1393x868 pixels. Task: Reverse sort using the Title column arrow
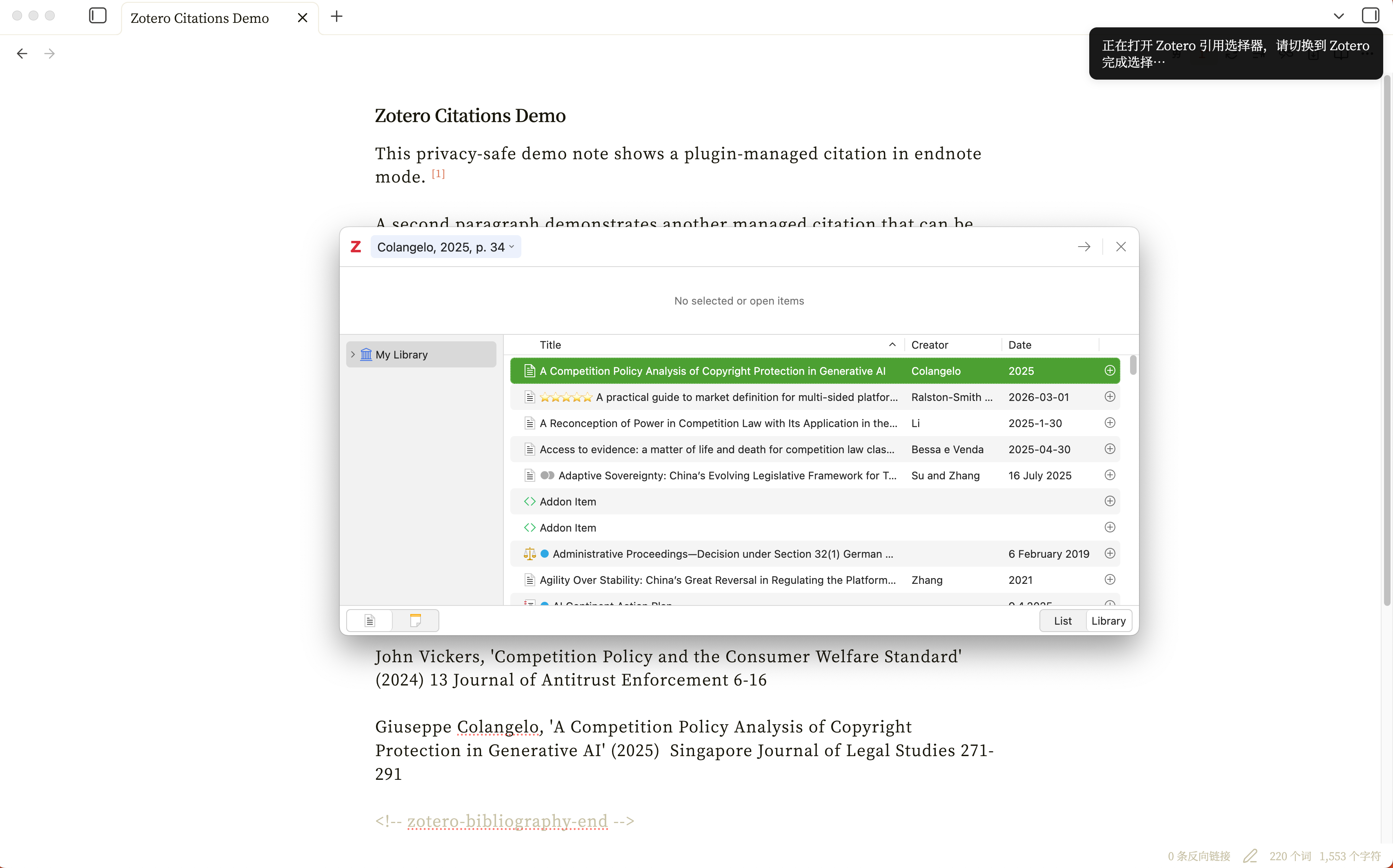click(x=892, y=345)
